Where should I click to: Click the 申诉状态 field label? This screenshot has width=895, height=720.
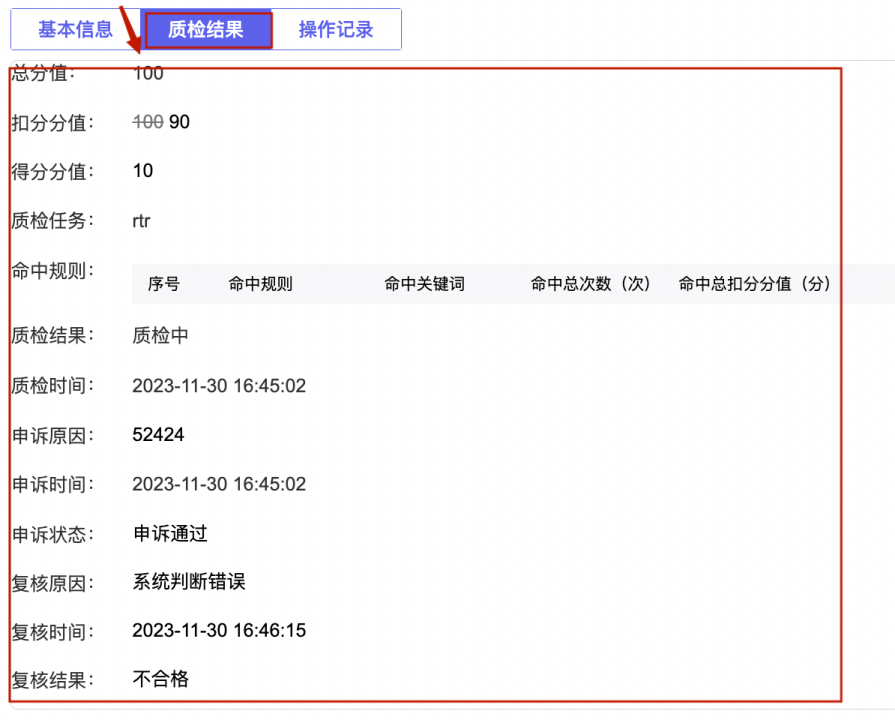53,534
